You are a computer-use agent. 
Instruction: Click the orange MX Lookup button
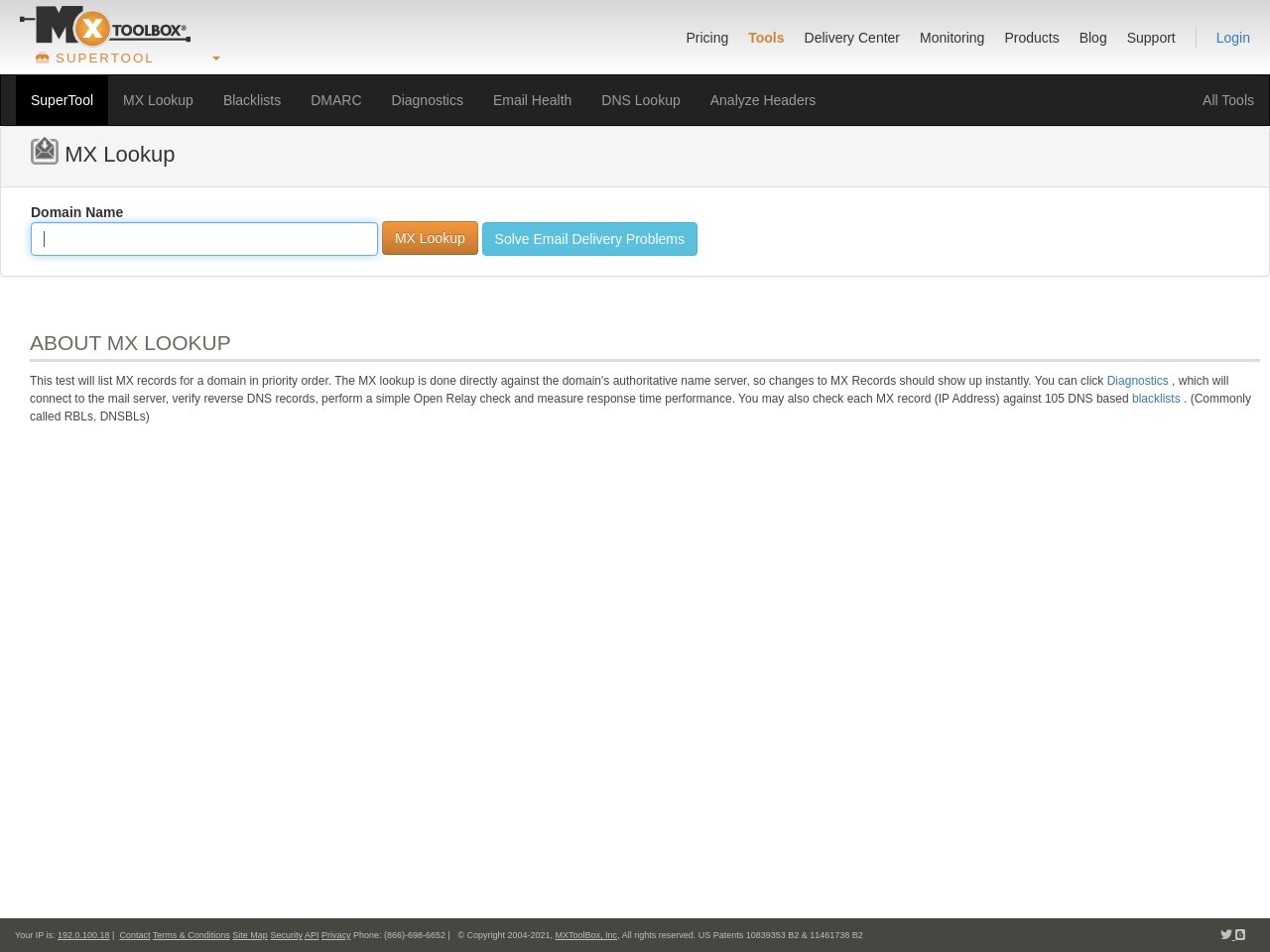pyautogui.click(x=430, y=238)
